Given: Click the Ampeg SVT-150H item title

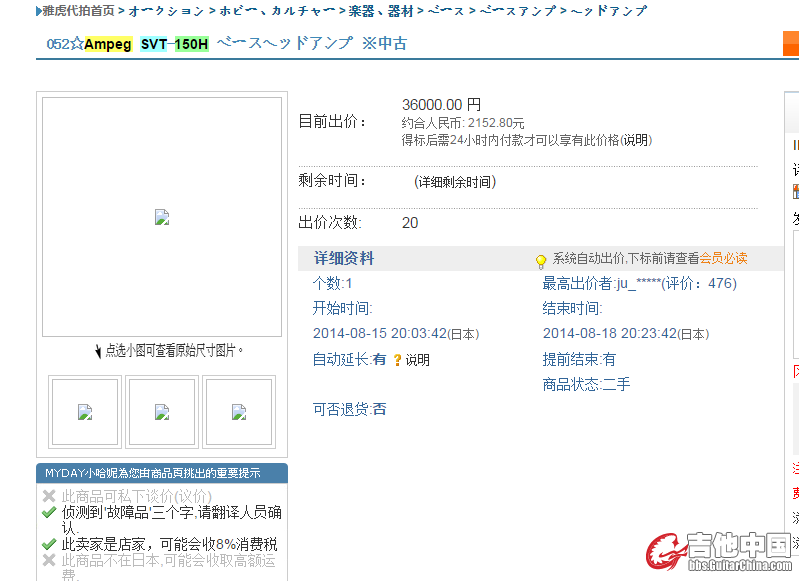Looking at the screenshot, I should [226, 44].
